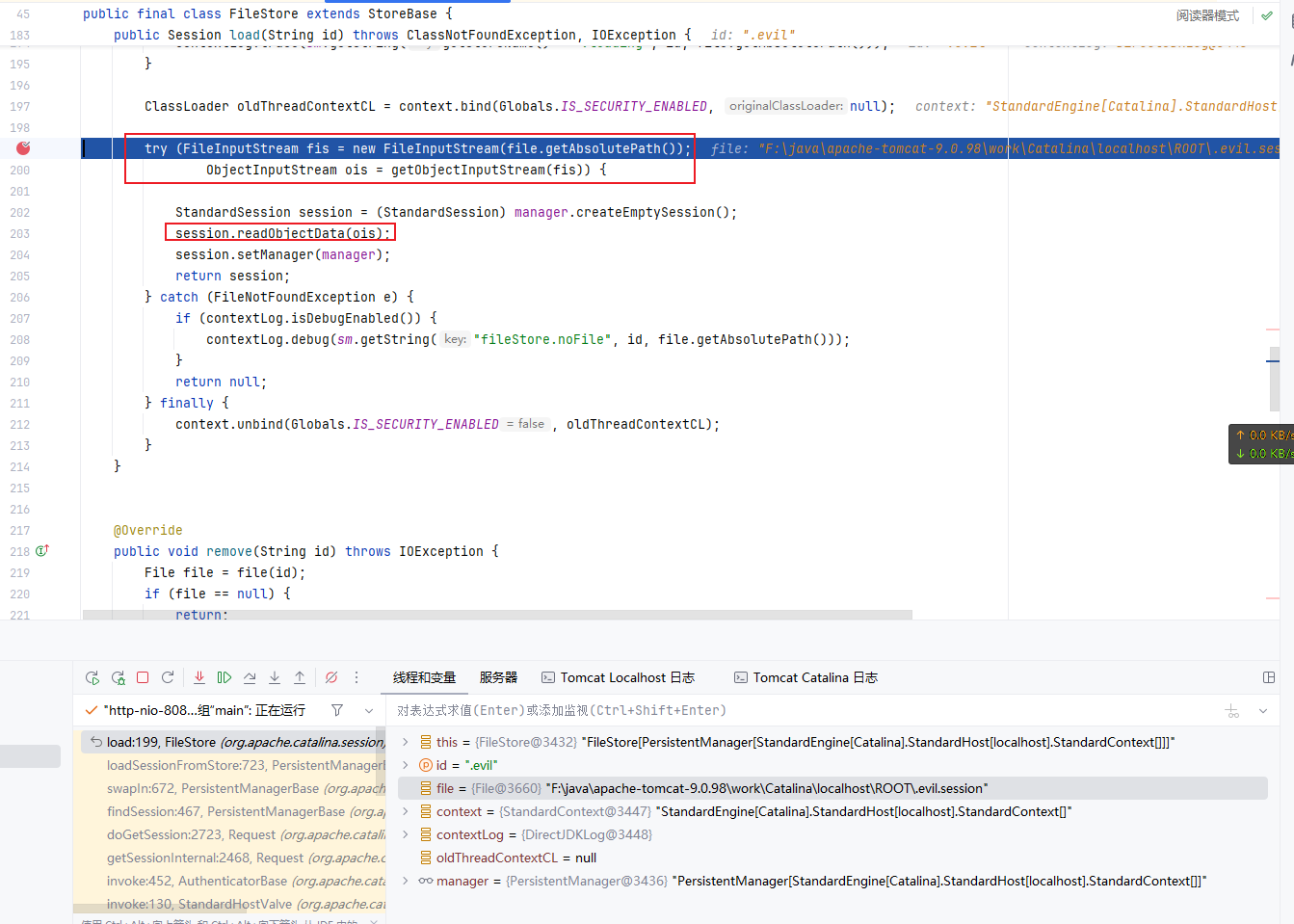Stop the running debug session

(143, 677)
